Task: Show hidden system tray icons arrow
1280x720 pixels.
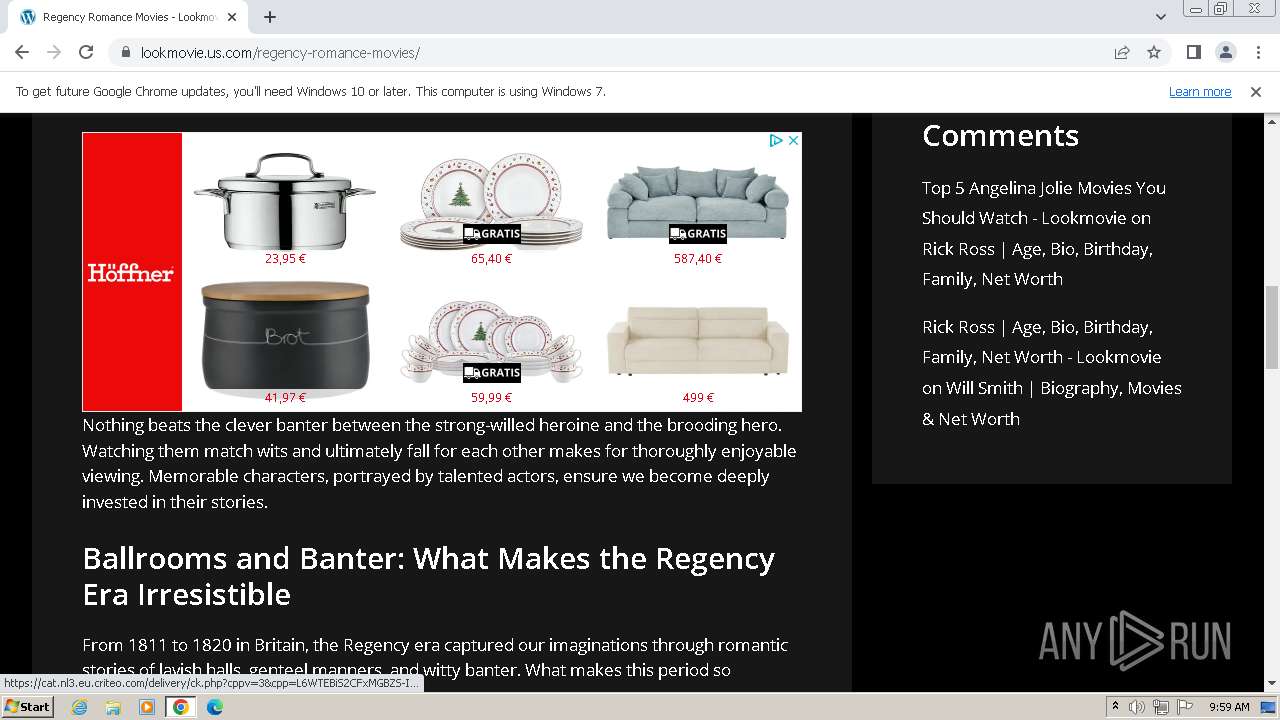Action: [x=1116, y=707]
